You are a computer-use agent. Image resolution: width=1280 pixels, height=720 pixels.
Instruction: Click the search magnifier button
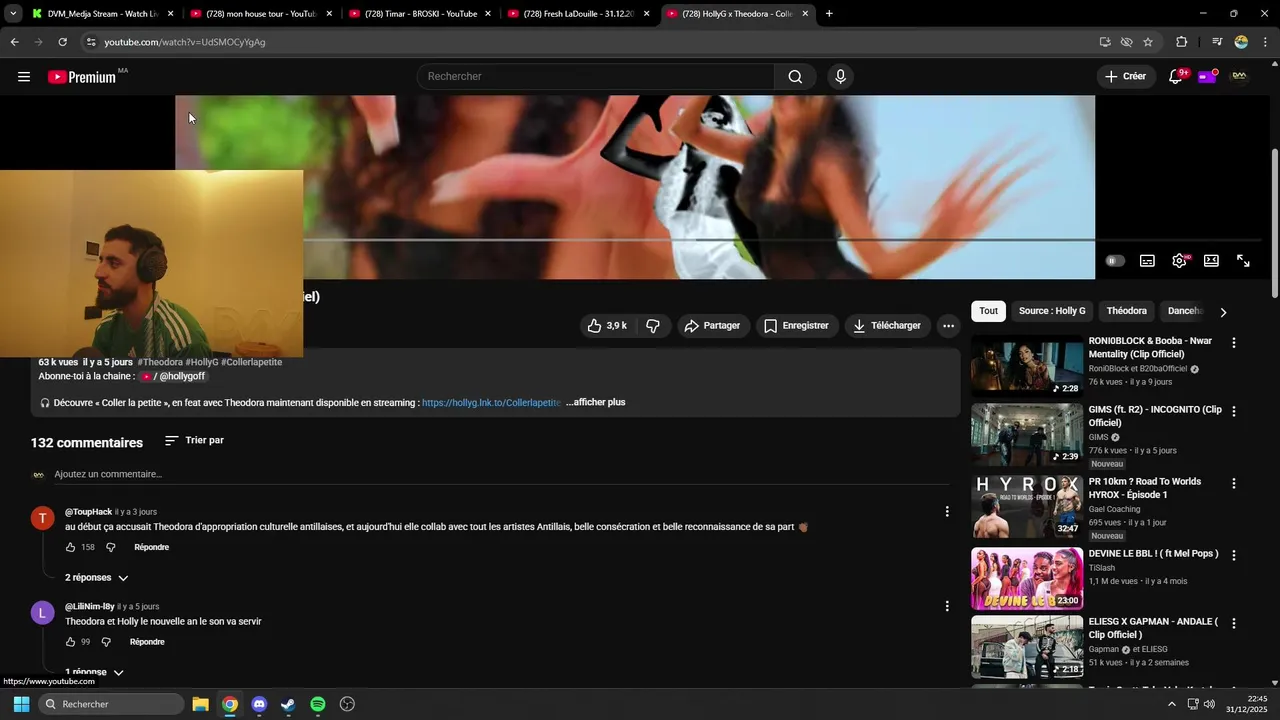click(795, 77)
